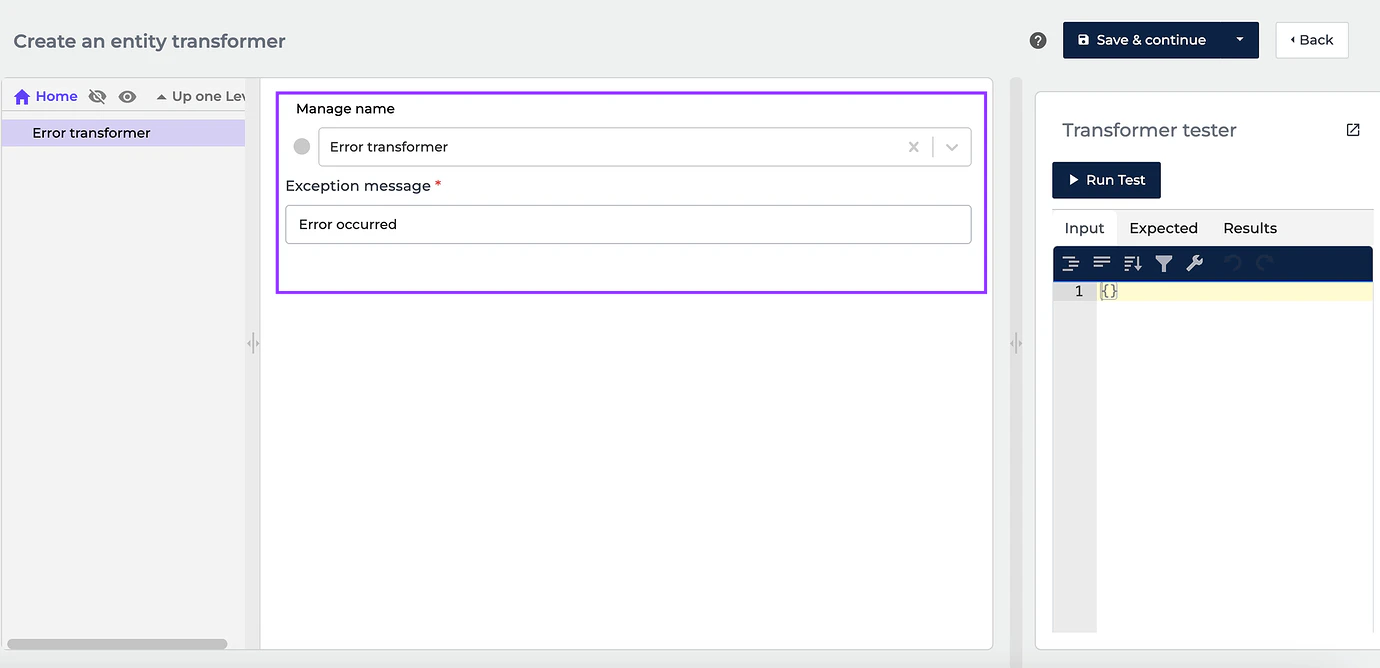Clear the Error transformer selection with X
1380x668 pixels.
click(913, 147)
